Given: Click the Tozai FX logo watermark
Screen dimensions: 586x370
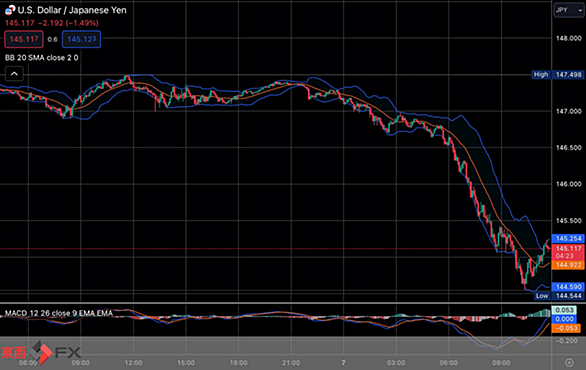Looking at the screenshot, I should pos(40,352).
